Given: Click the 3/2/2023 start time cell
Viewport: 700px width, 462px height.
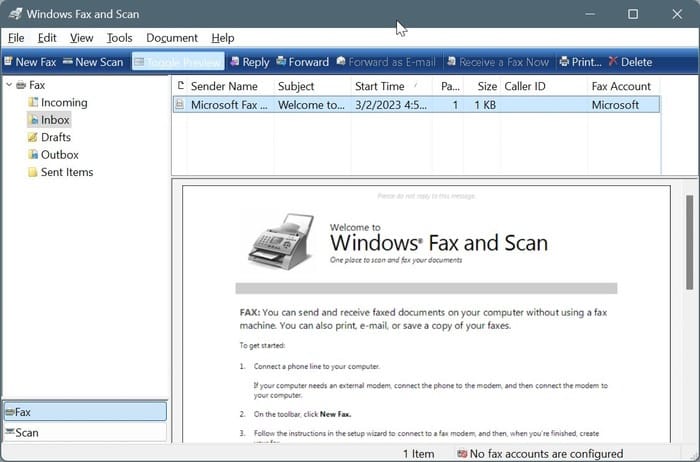Looking at the screenshot, I should [x=391, y=105].
